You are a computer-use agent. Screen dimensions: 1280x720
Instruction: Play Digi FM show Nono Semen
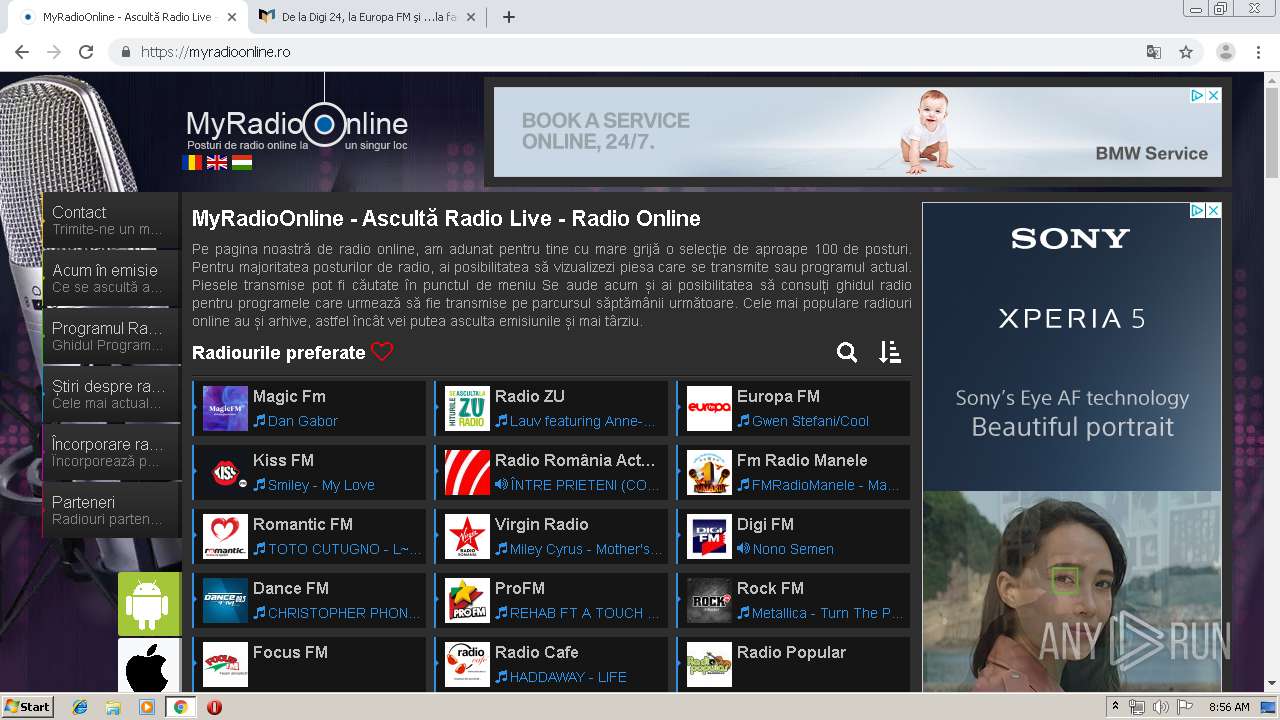pos(785,549)
